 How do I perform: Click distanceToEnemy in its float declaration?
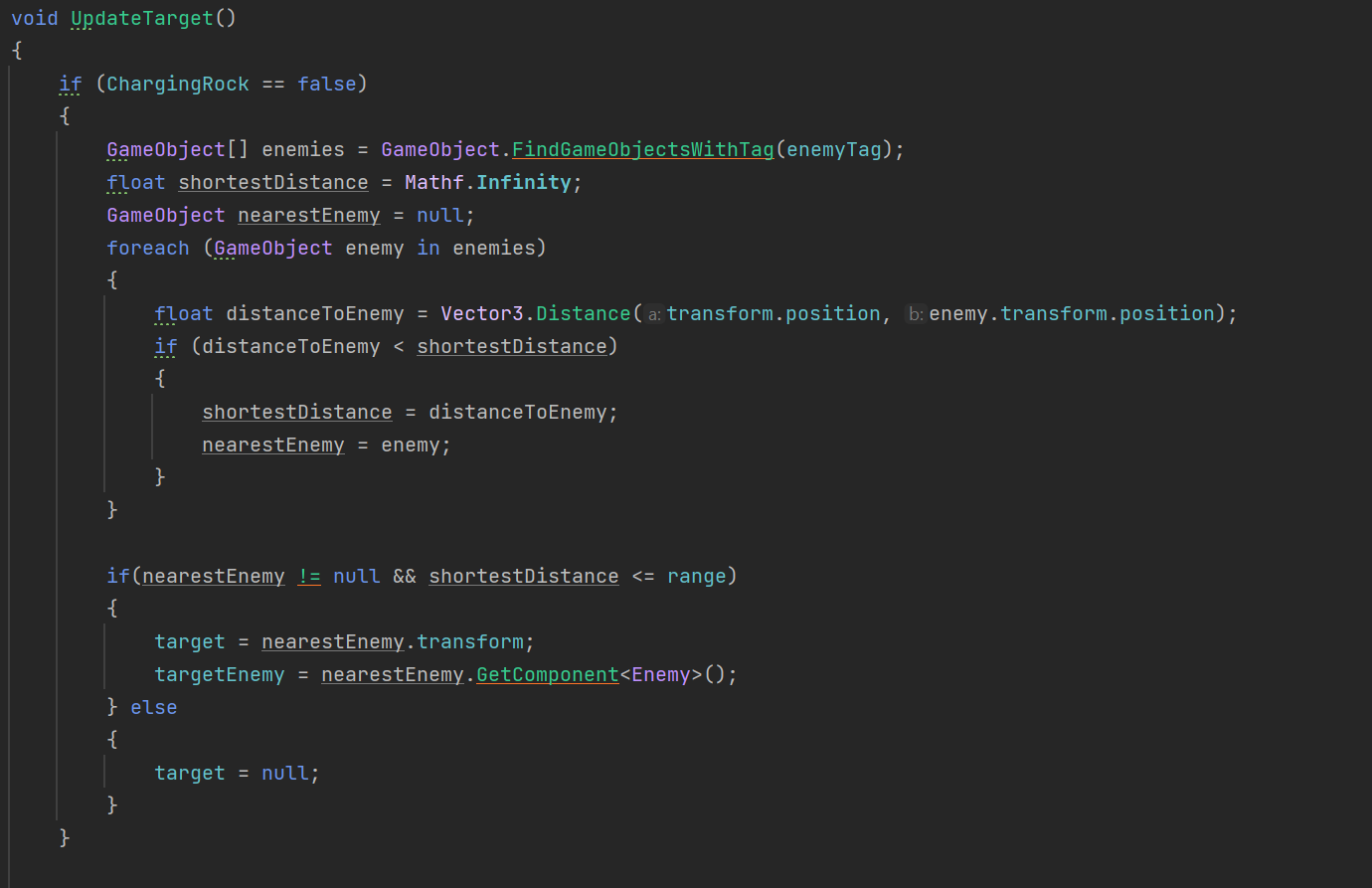[315, 313]
